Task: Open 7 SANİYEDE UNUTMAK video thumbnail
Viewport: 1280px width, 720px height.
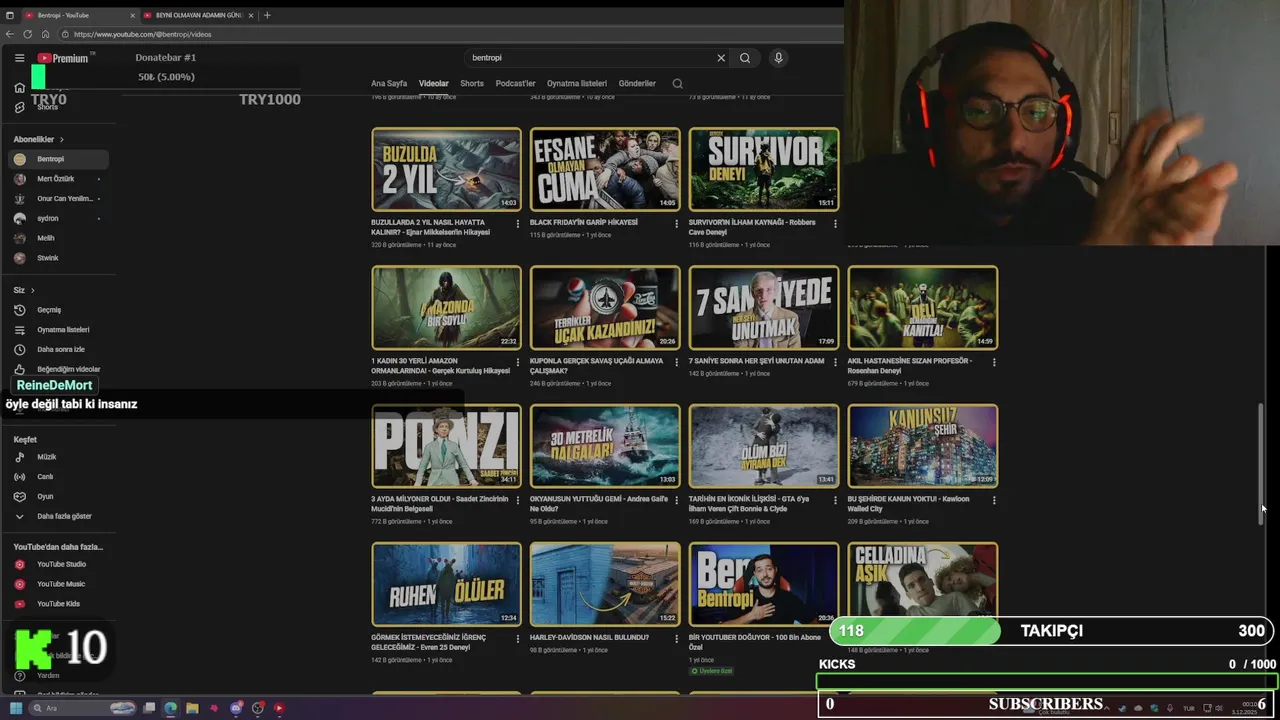Action: tap(764, 307)
